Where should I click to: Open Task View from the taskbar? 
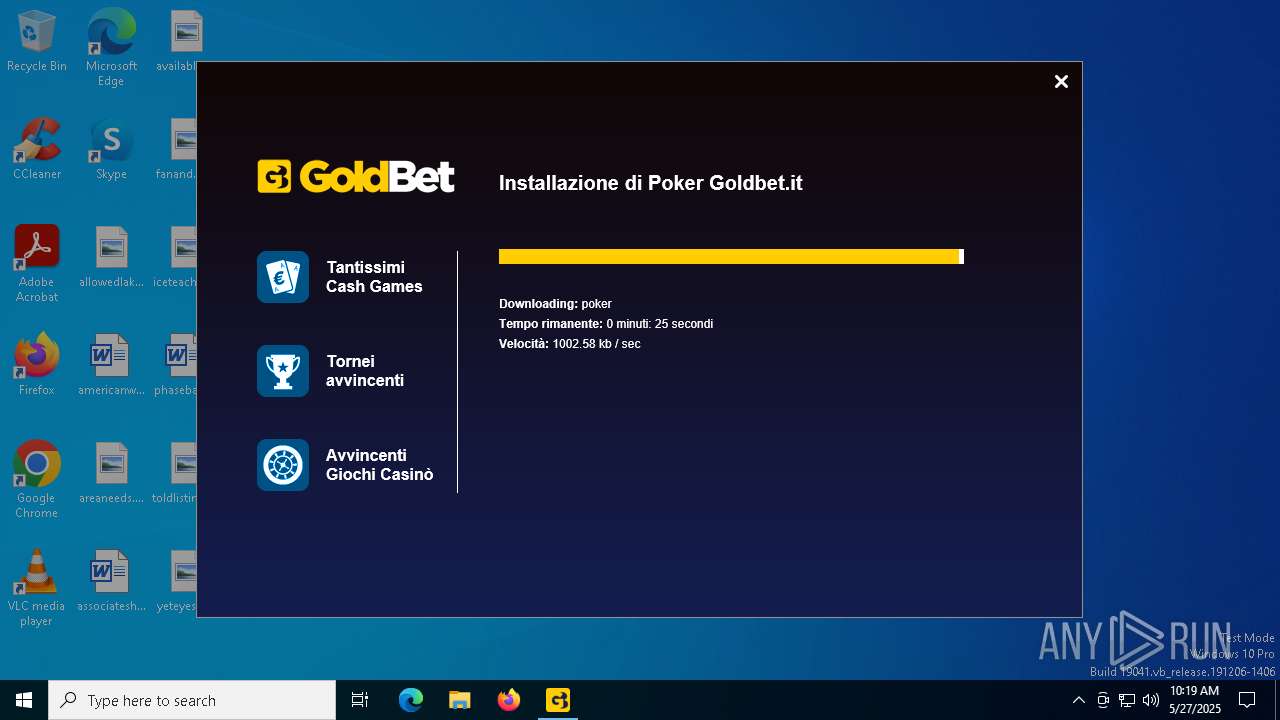360,700
